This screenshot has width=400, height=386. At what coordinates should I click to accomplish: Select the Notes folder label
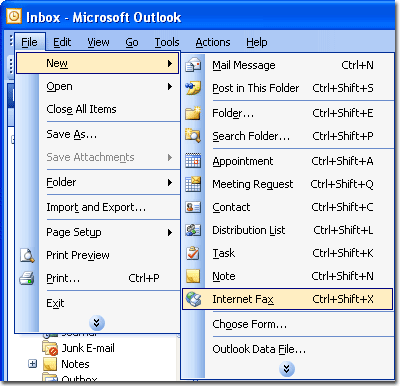[75, 364]
